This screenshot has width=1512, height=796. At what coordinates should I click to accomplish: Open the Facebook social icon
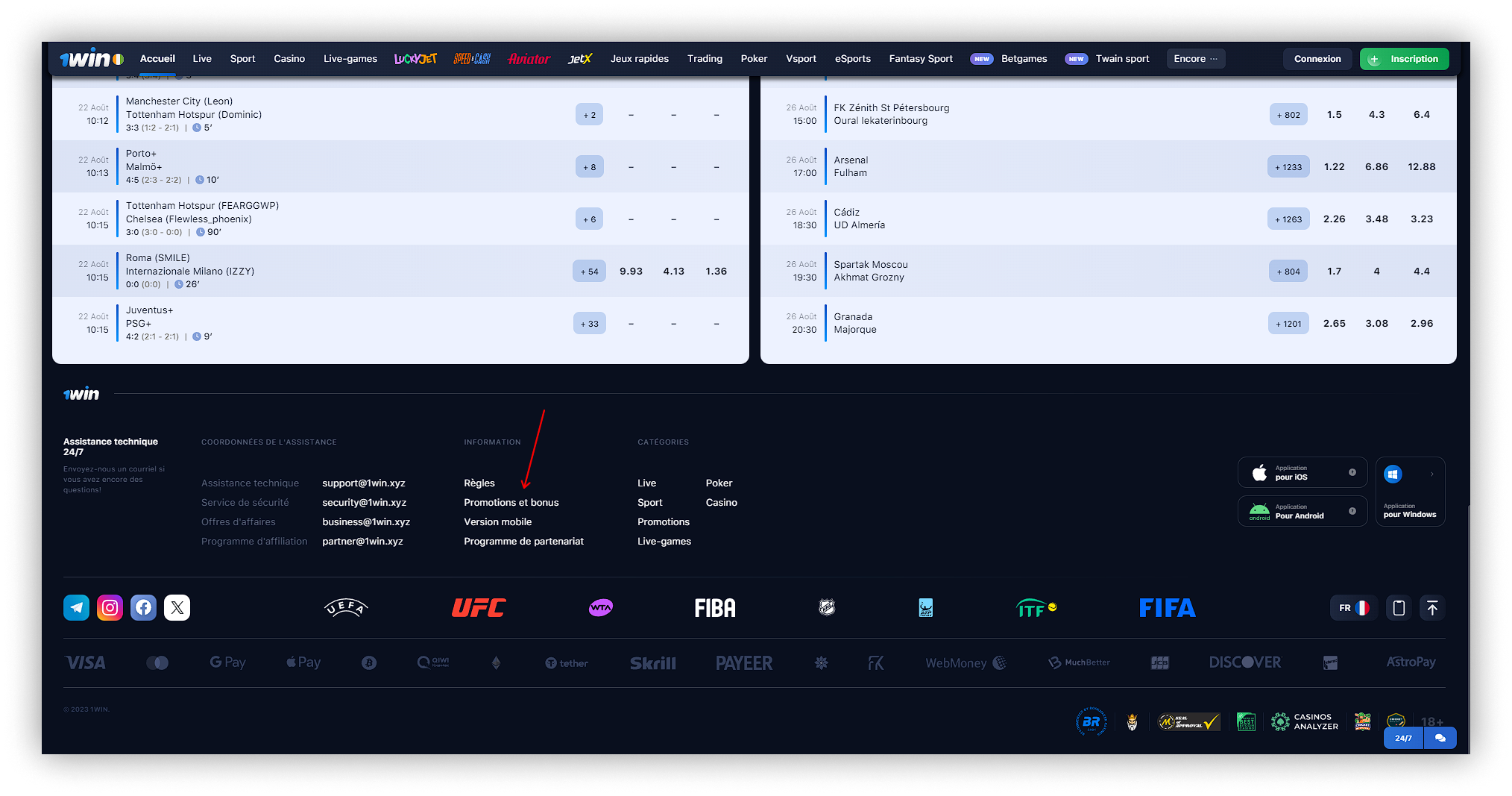coord(143,608)
